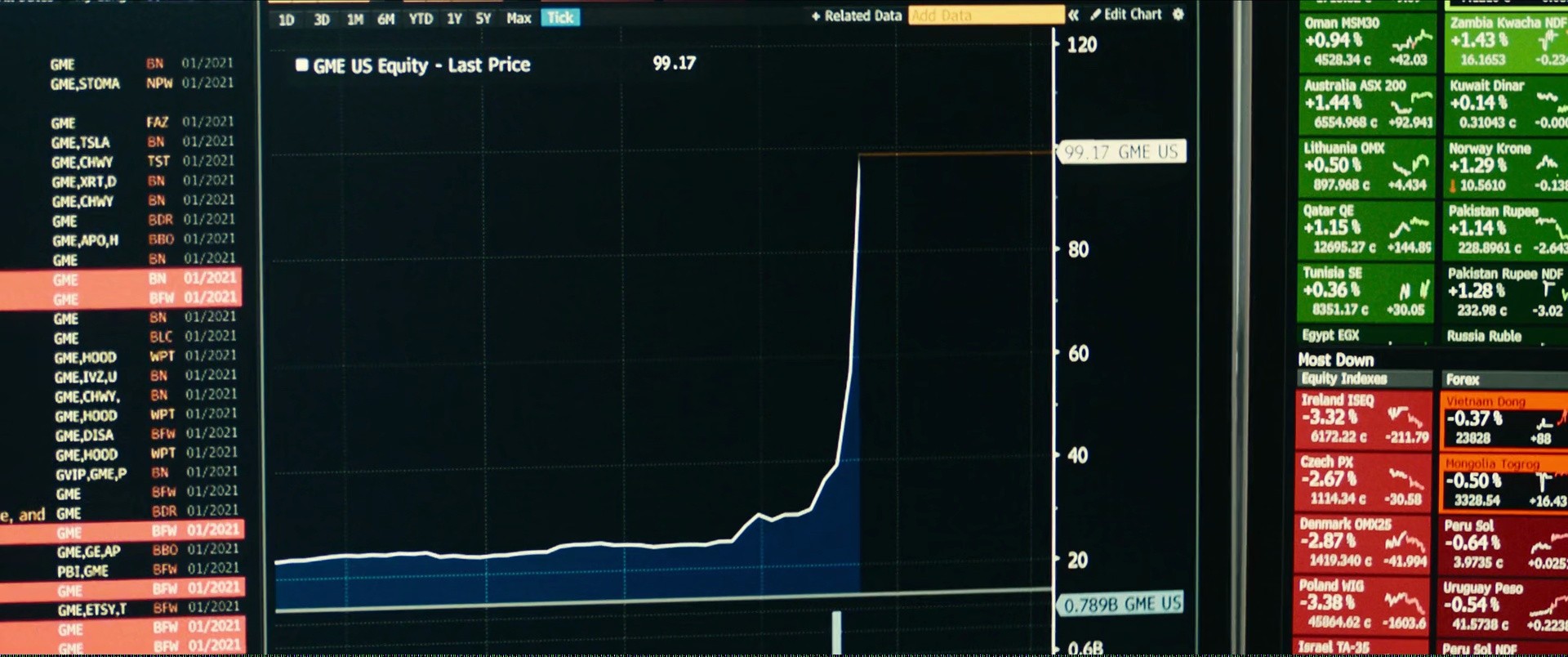This screenshot has width=1568, height=657.
Task: Open GME,STOMA NPW news row
Action: coord(142,83)
